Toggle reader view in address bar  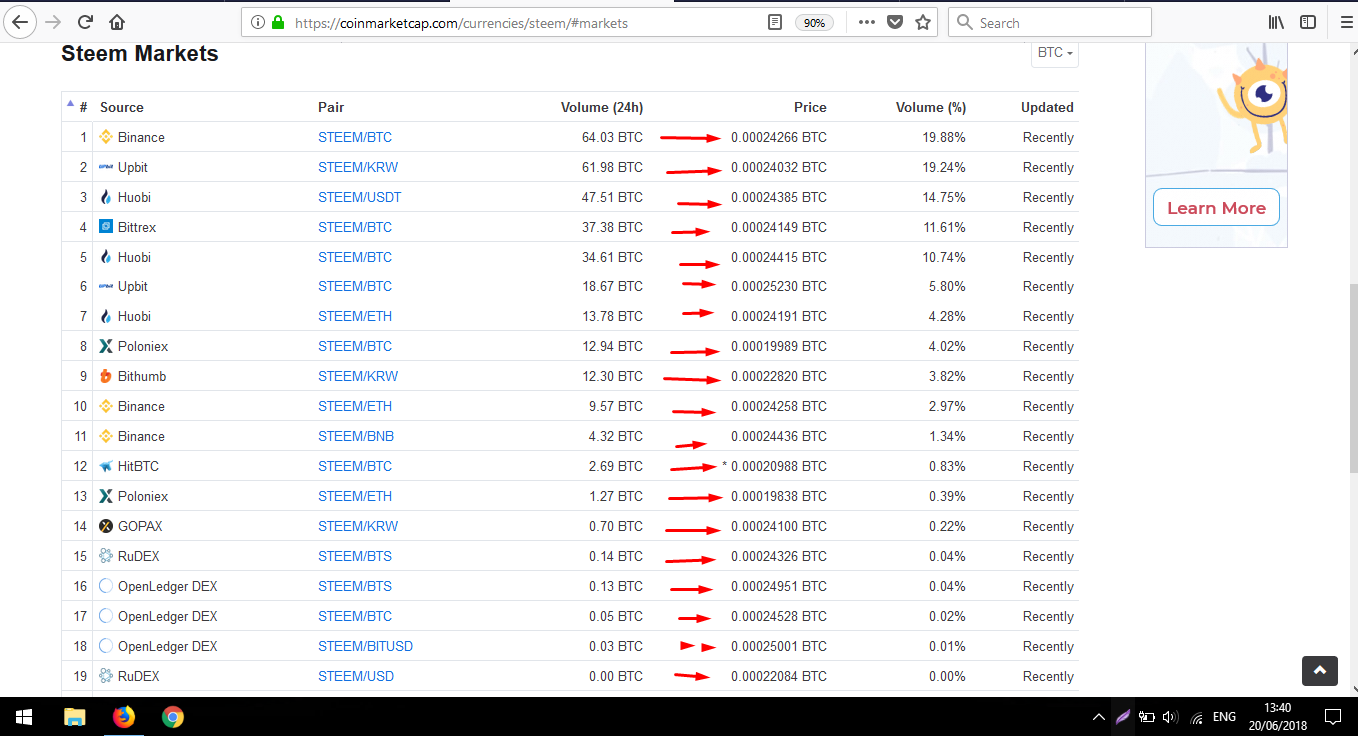pos(774,22)
